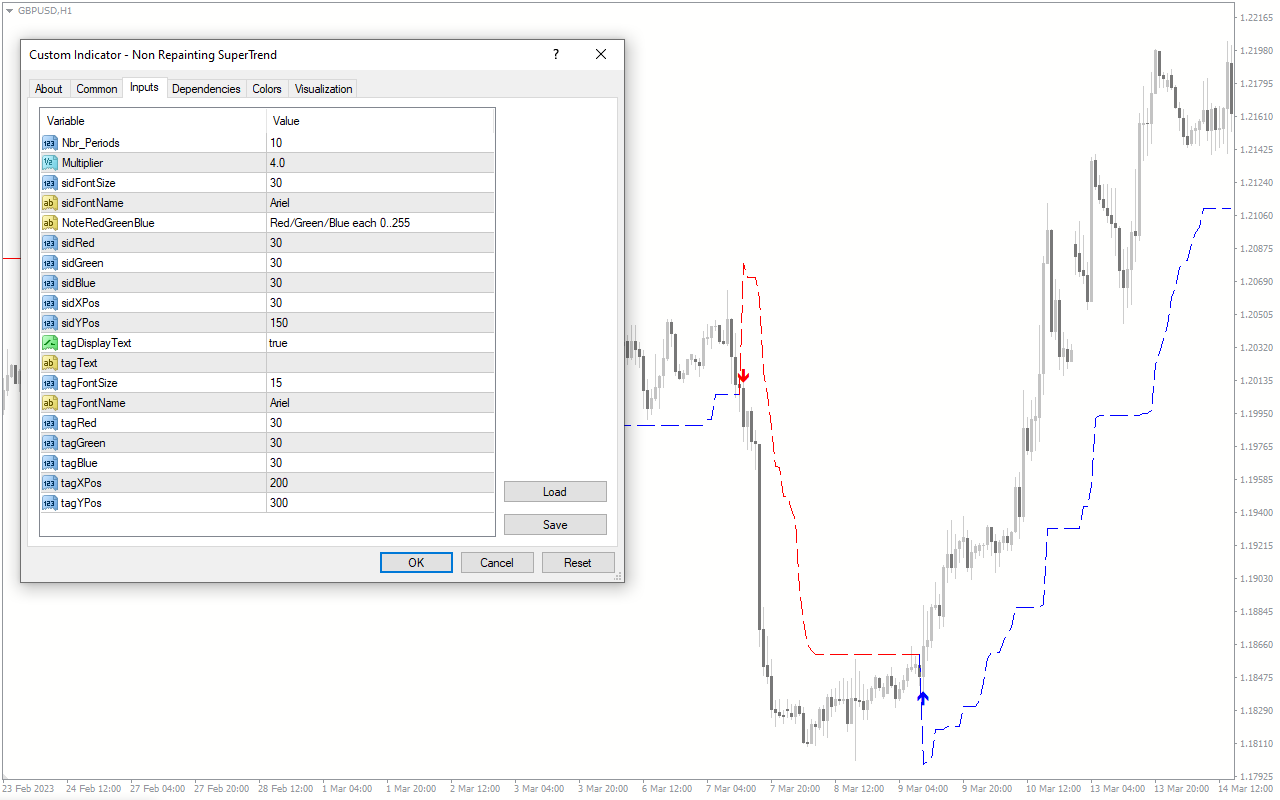Image resolution: width=1280 pixels, height=800 pixels.
Task: Click the tagBlue variable icon
Action: (49, 463)
